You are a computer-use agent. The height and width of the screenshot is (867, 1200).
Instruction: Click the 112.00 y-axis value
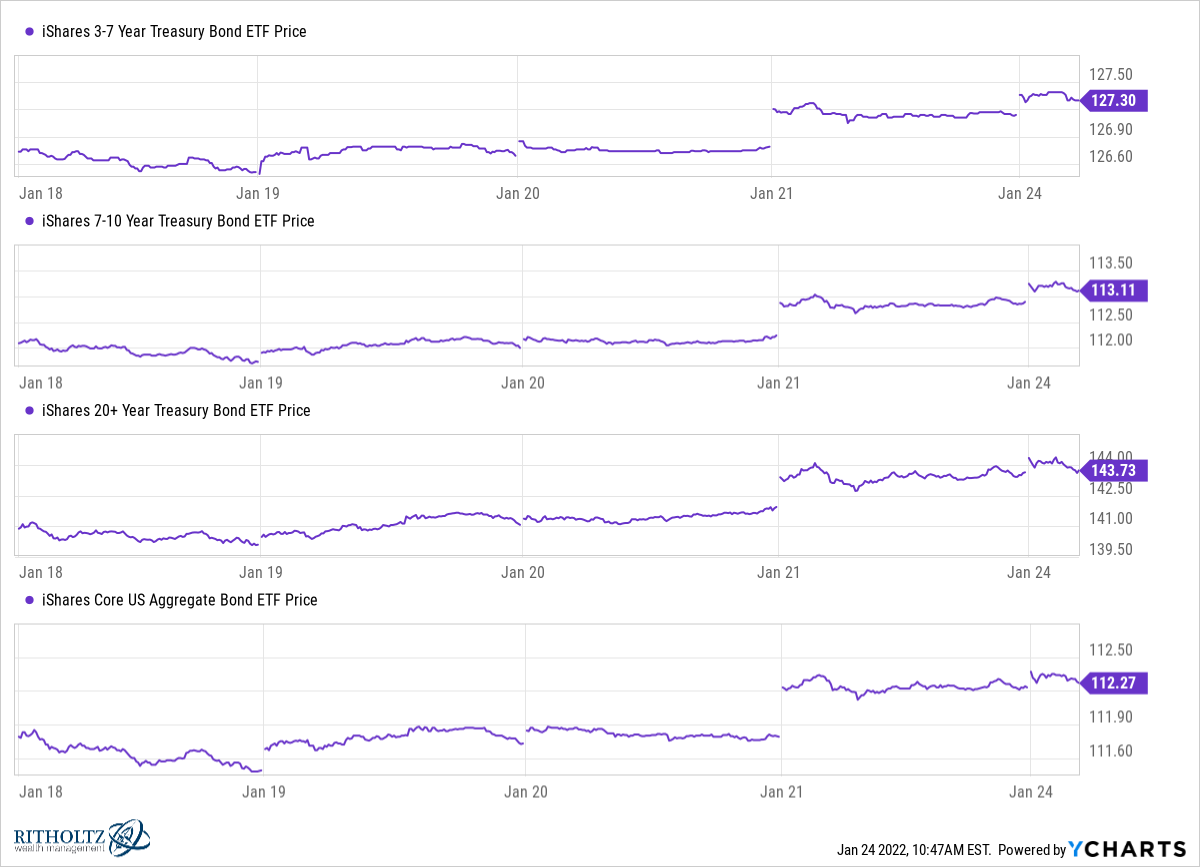click(x=1110, y=340)
